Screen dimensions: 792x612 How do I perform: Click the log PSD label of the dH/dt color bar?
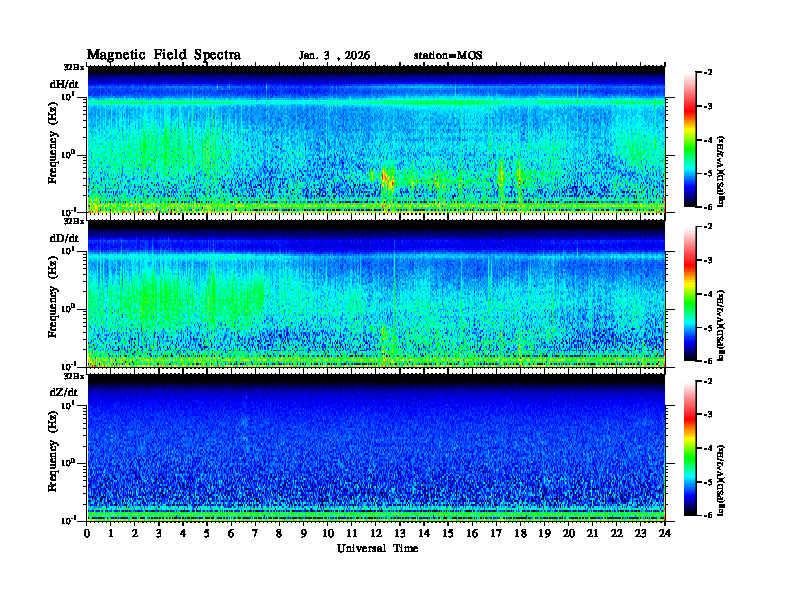pyautogui.click(x=721, y=171)
